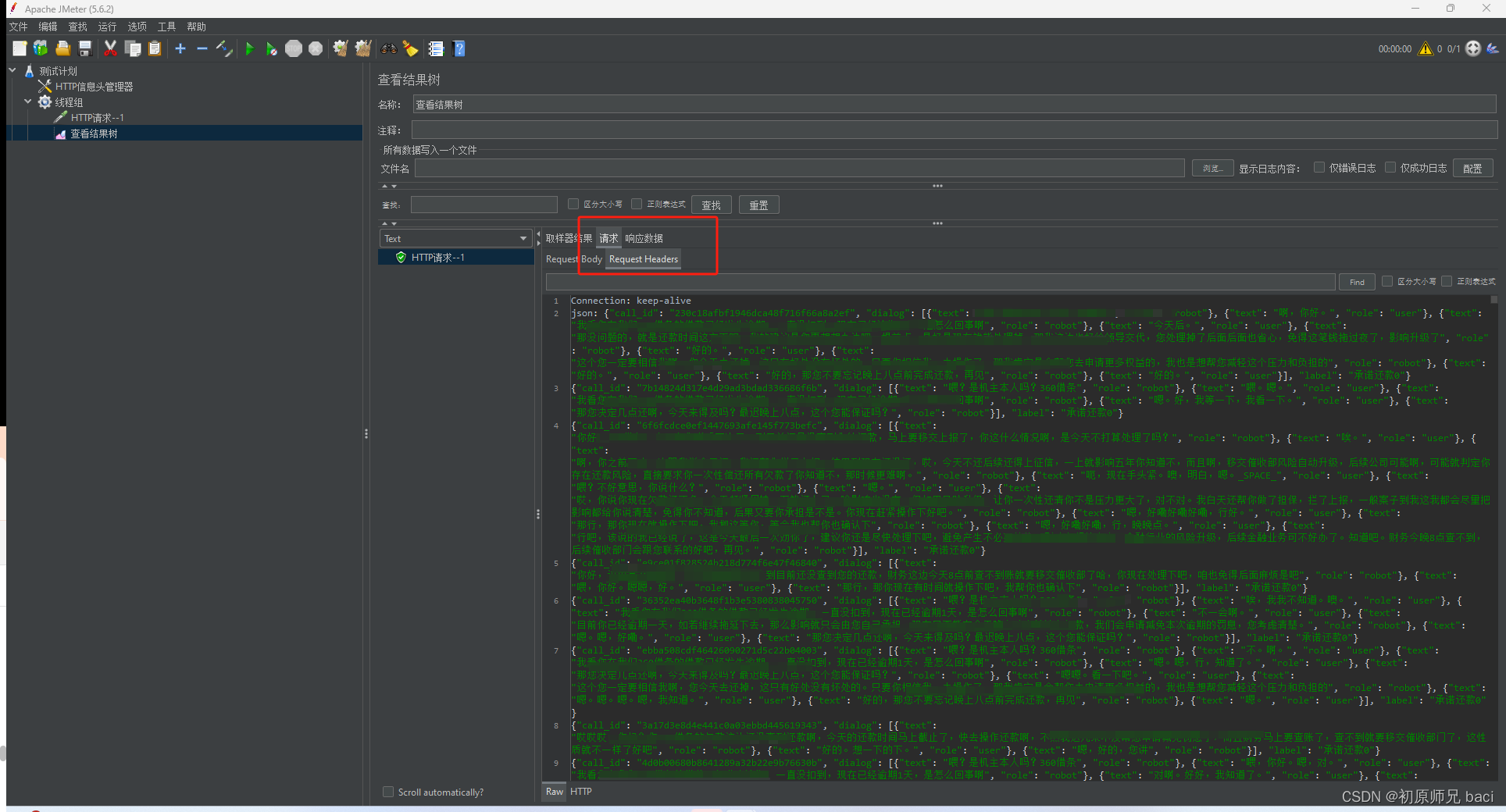Stop the test with the STOP icon

point(294,48)
